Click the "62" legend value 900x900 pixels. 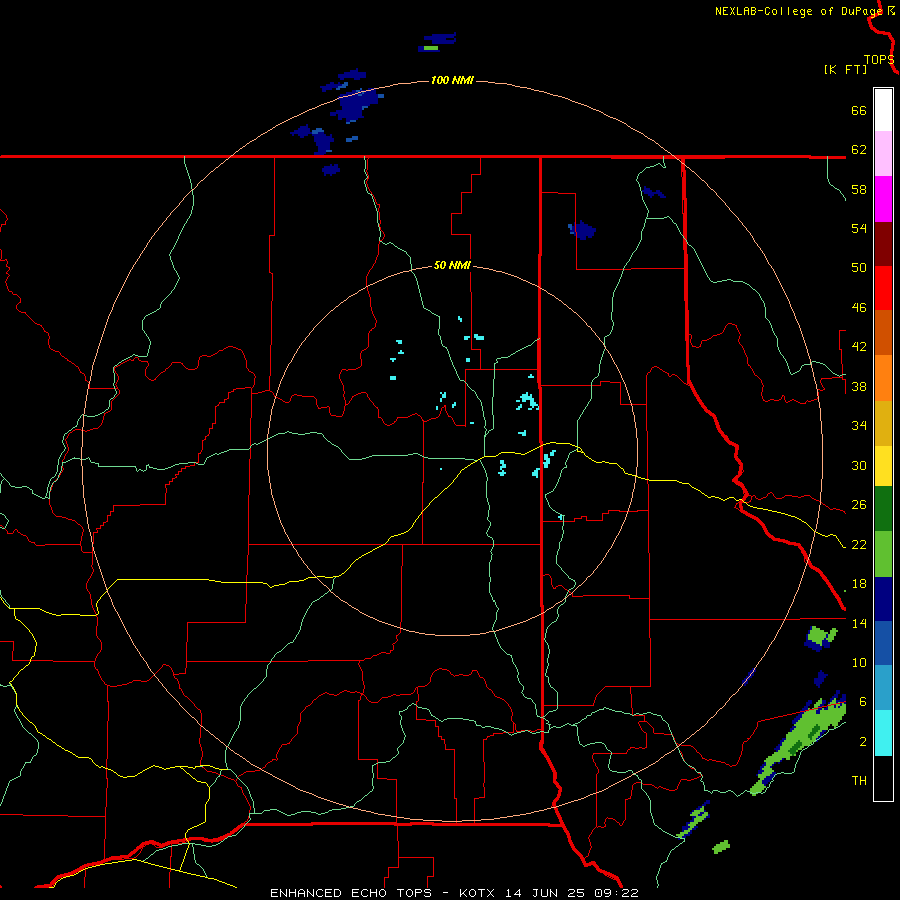click(859, 150)
